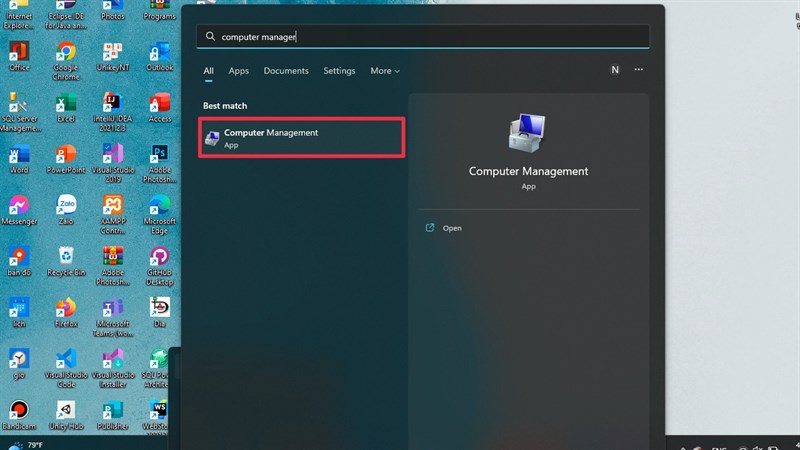Launch Firefox from the desktop

[x=66, y=311]
